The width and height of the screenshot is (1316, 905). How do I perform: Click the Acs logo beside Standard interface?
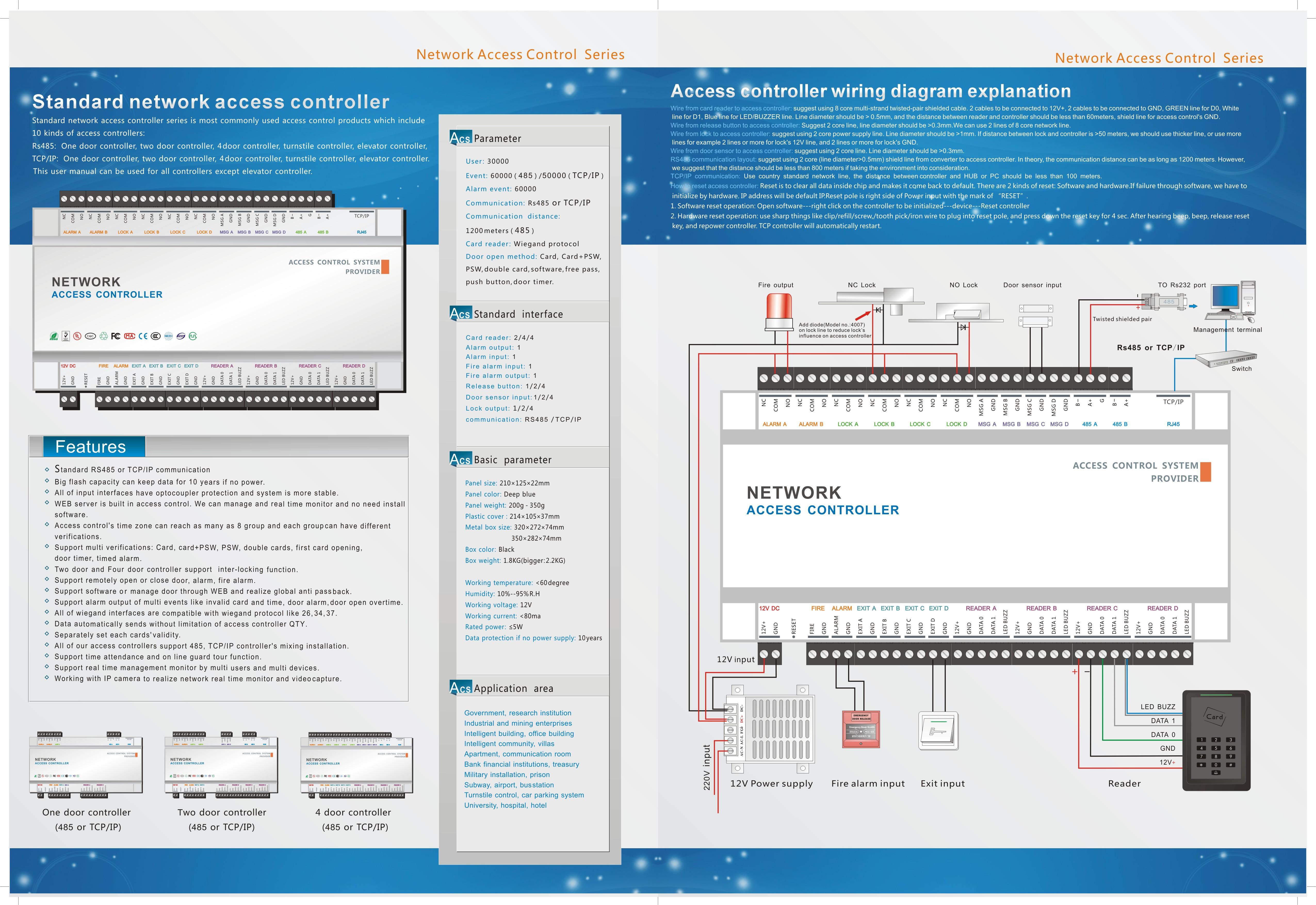461,314
